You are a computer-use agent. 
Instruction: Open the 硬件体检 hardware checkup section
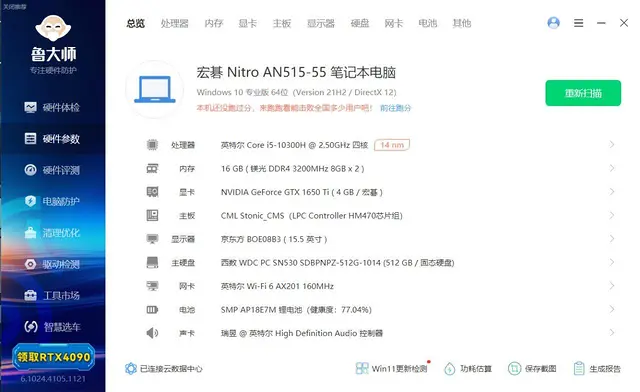52,107
